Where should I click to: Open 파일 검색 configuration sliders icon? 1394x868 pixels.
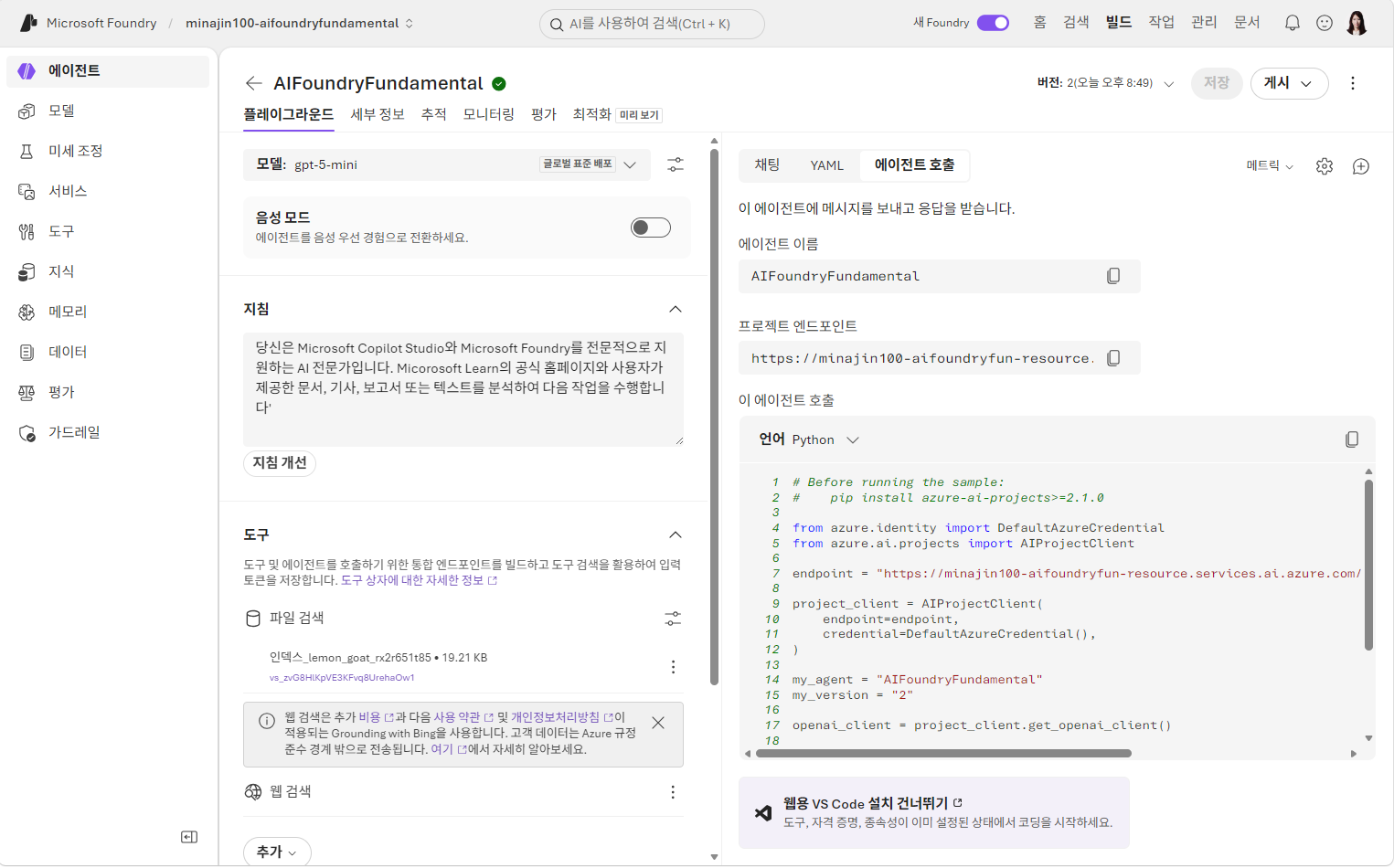click(x=673, y=619)
